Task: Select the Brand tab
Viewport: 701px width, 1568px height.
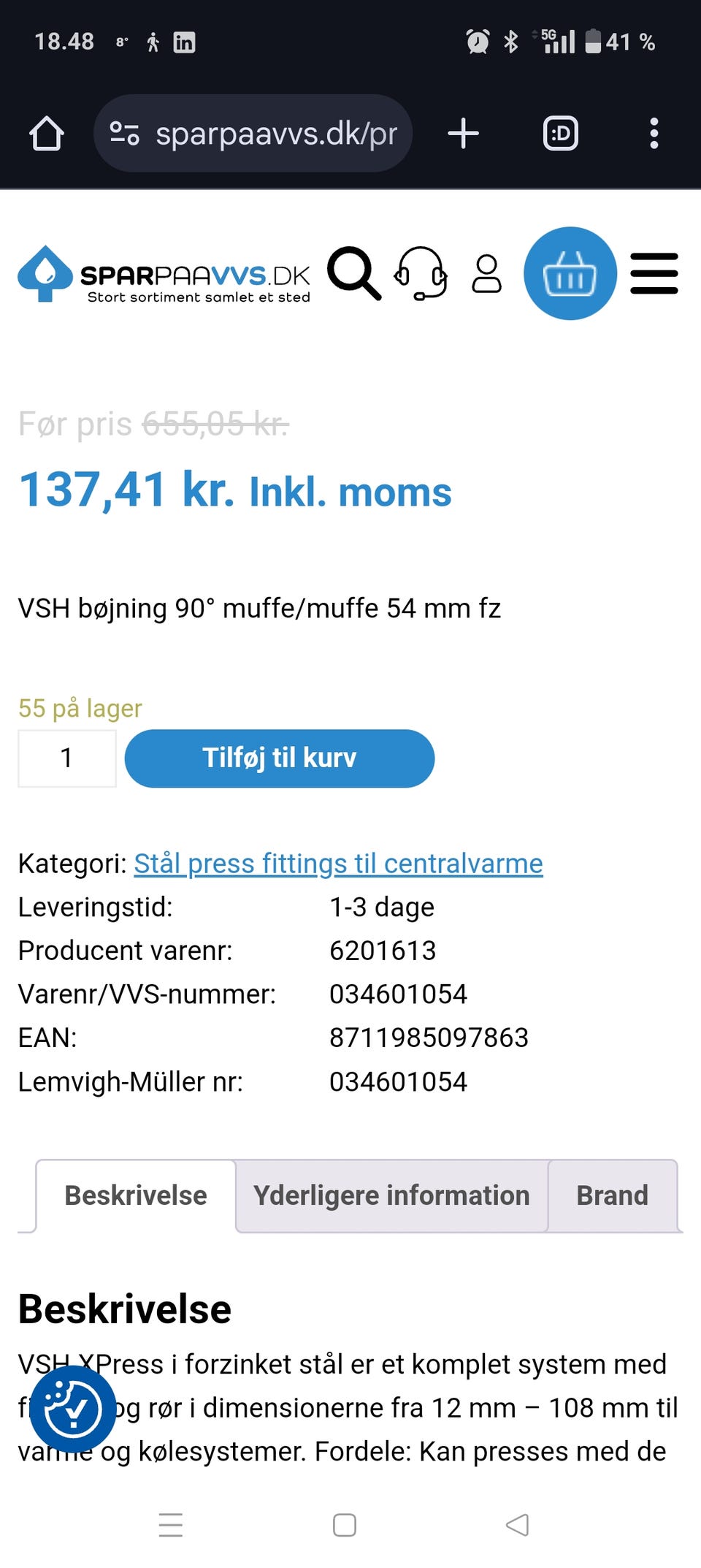Action: click(x=612, y=1196)
